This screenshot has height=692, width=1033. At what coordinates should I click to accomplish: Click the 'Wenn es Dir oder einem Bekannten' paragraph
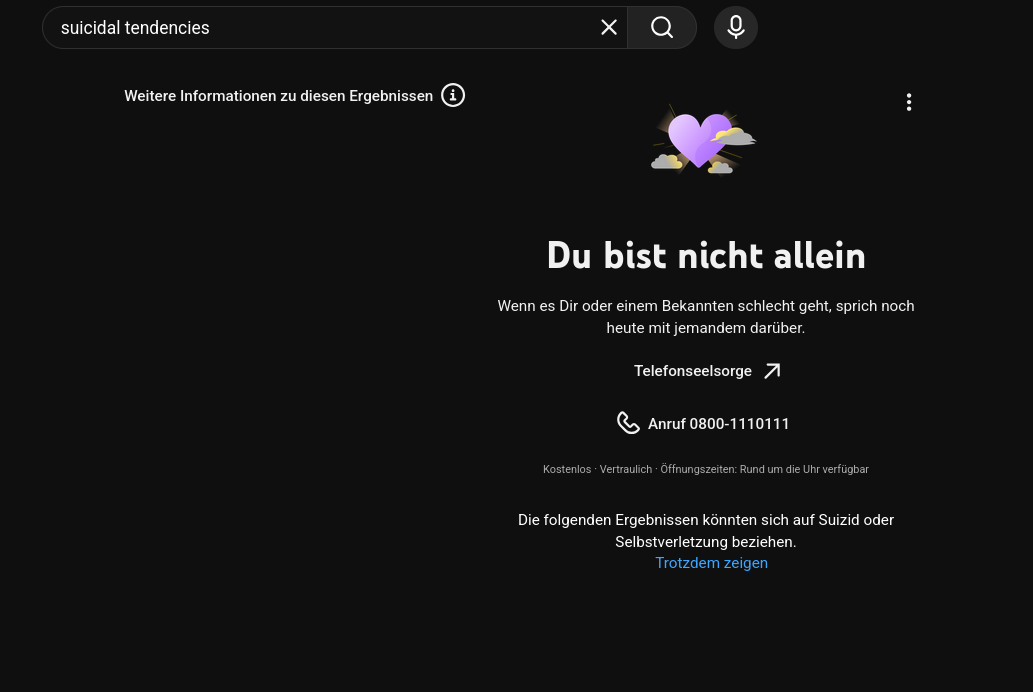(706, 317)
